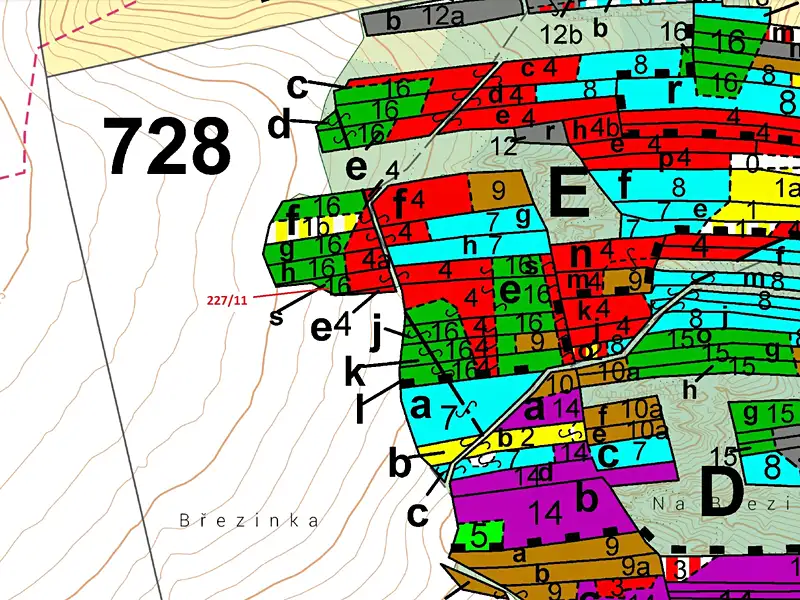This screenshot has width=800, height=600.
Task: Click the large letter "D" compartment label
Action: [x=722, y=491]
